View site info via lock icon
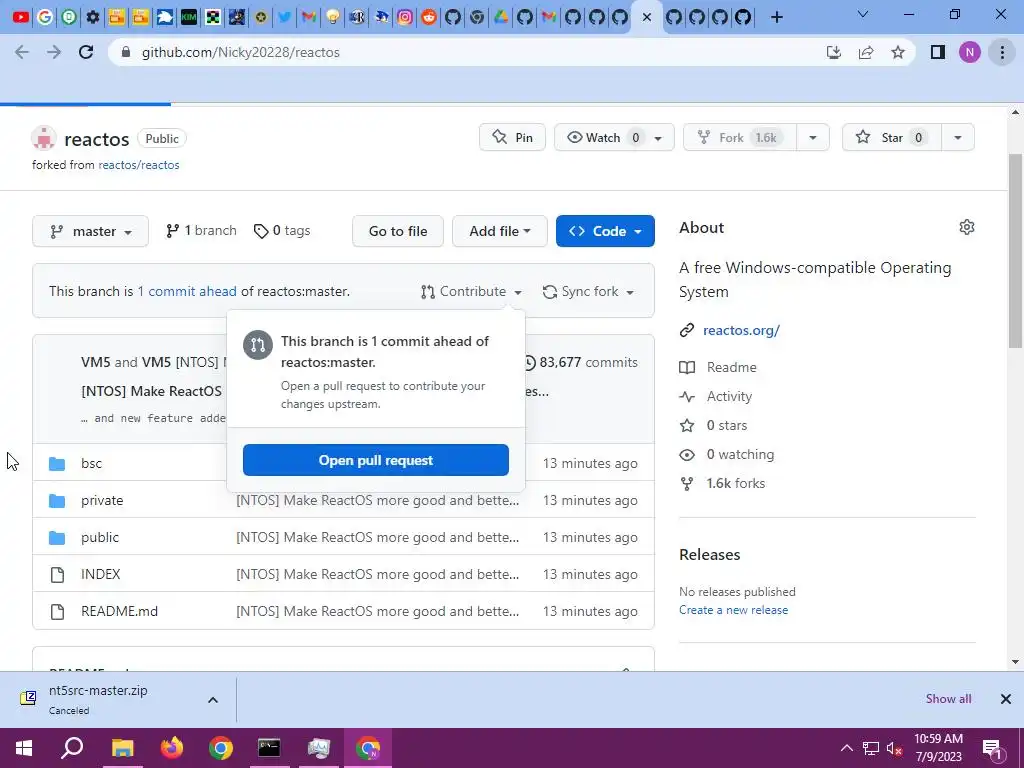1024x768 pixels. point(126,52)
